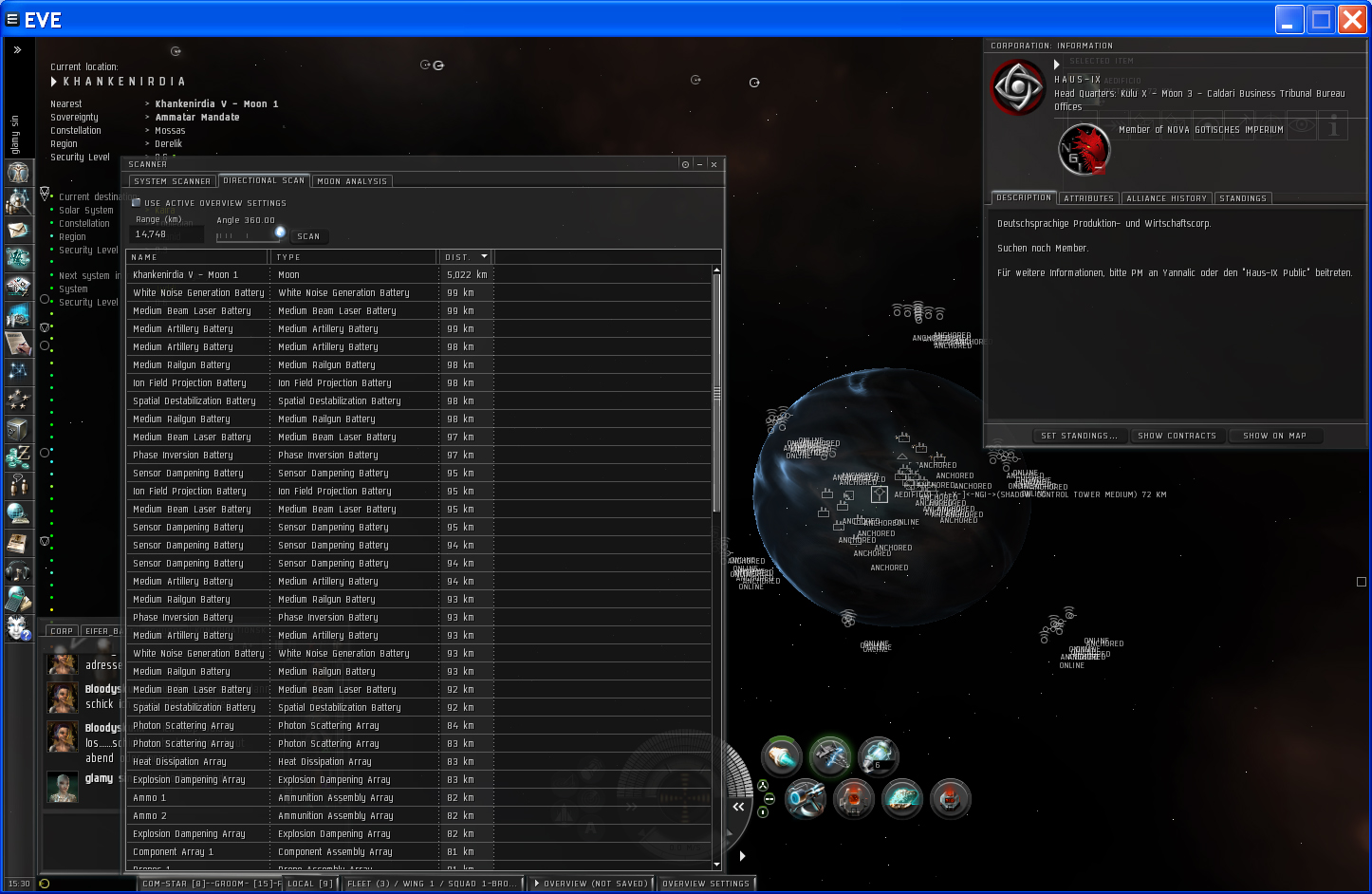The image size is (1372, 894).
Task: Open the Assets safe-box icon
Action: click(x=18, y=428)
